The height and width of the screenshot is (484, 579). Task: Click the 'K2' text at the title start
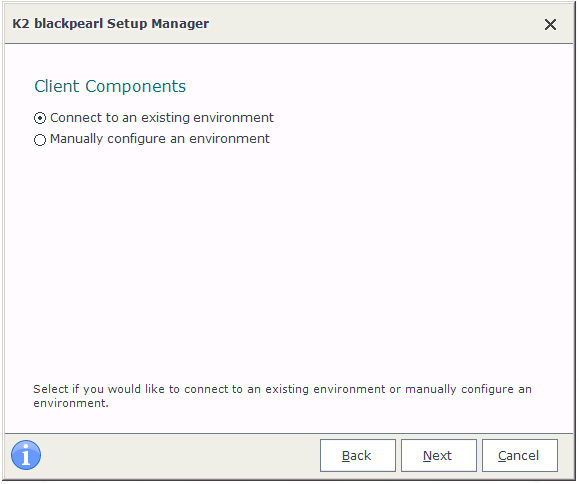click(x=21, y=24)
